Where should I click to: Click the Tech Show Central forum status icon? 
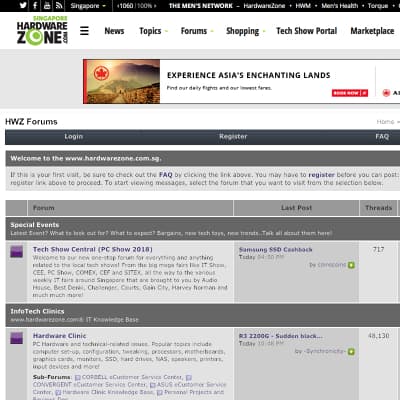17,251
